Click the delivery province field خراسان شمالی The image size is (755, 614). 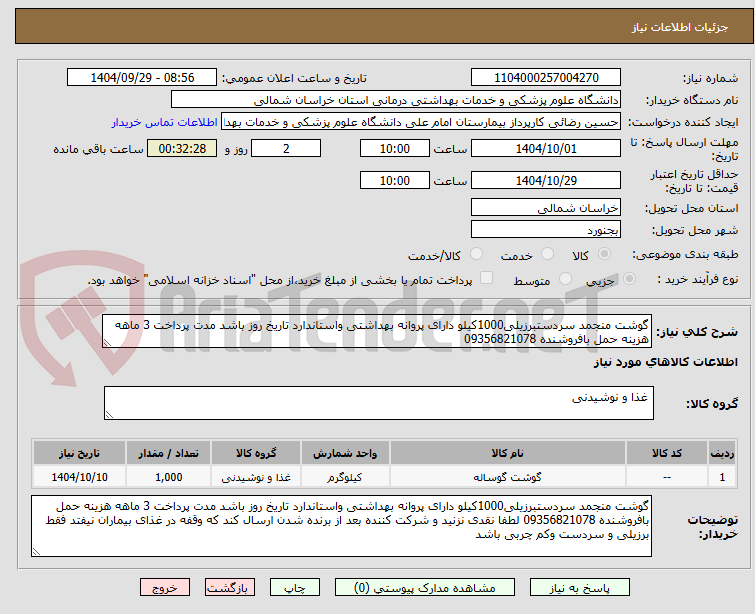click(546, 208)
